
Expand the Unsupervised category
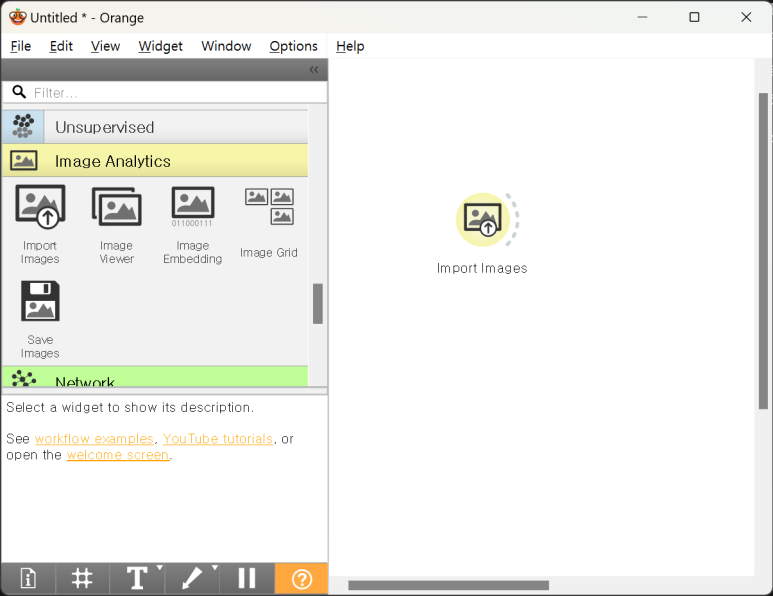(155, 127)
